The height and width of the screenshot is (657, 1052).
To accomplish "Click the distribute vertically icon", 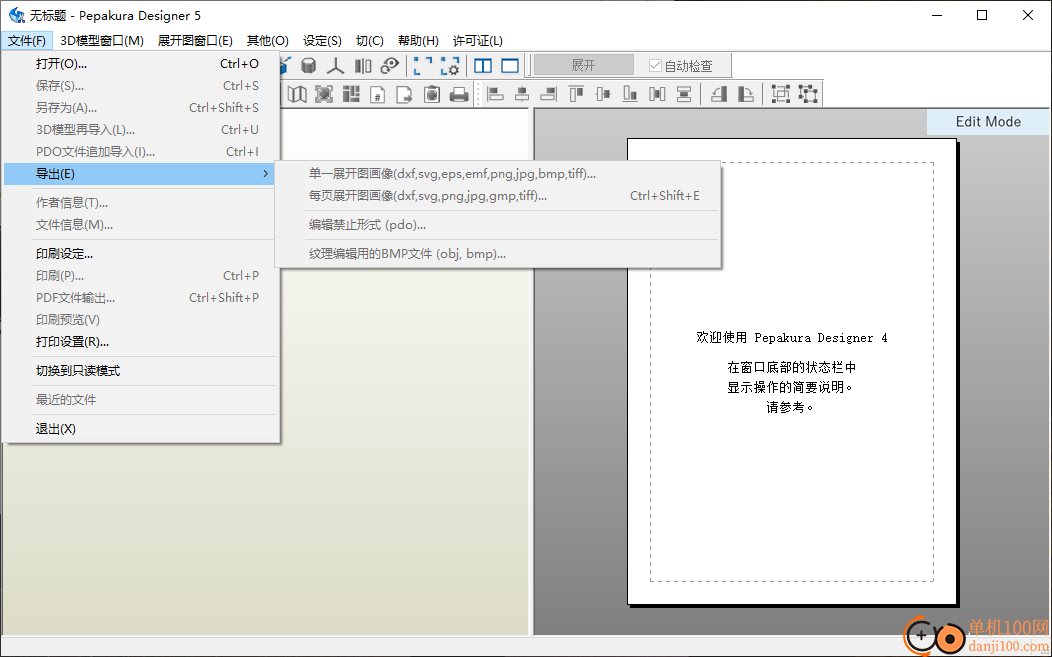I will point(684,94).
